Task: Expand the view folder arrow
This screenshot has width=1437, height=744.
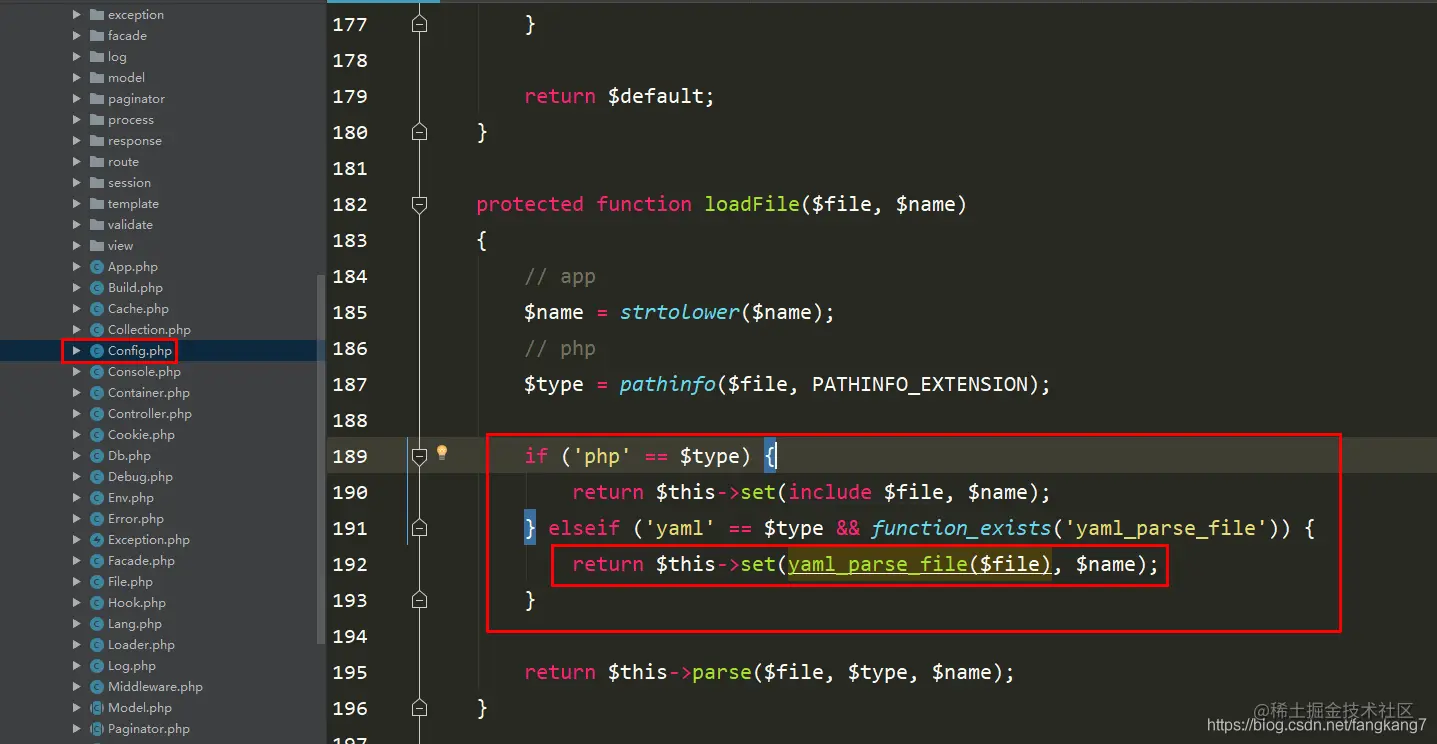Action: [x=77, y=246]
